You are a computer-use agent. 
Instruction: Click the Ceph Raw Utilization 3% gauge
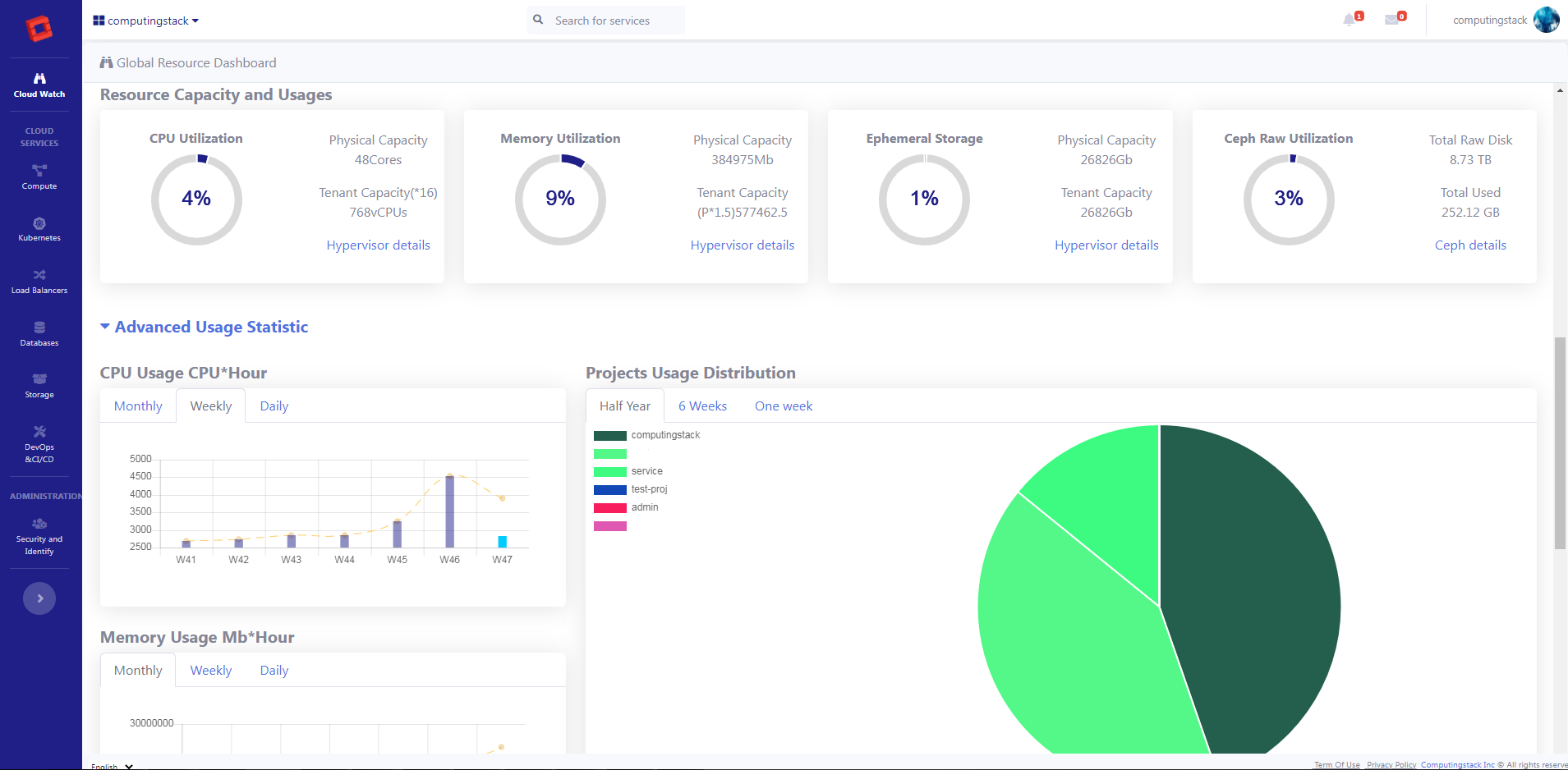coord(1289,199)
